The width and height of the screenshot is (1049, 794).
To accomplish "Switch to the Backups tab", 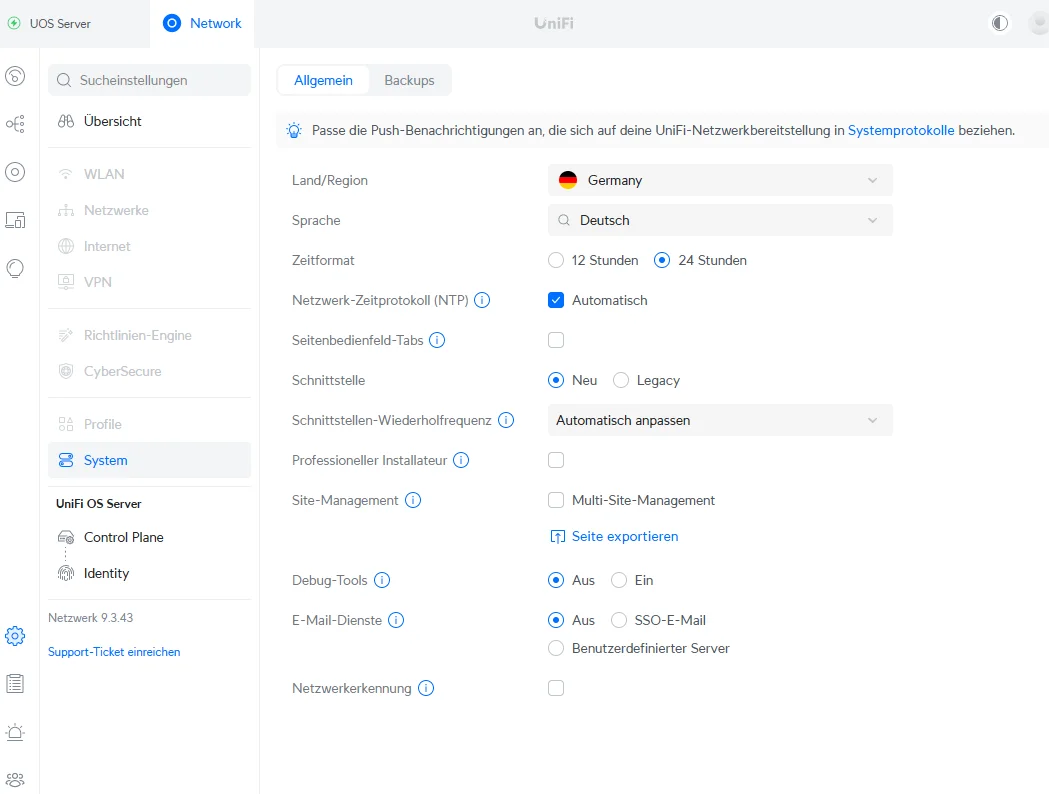I will point(409,80).
